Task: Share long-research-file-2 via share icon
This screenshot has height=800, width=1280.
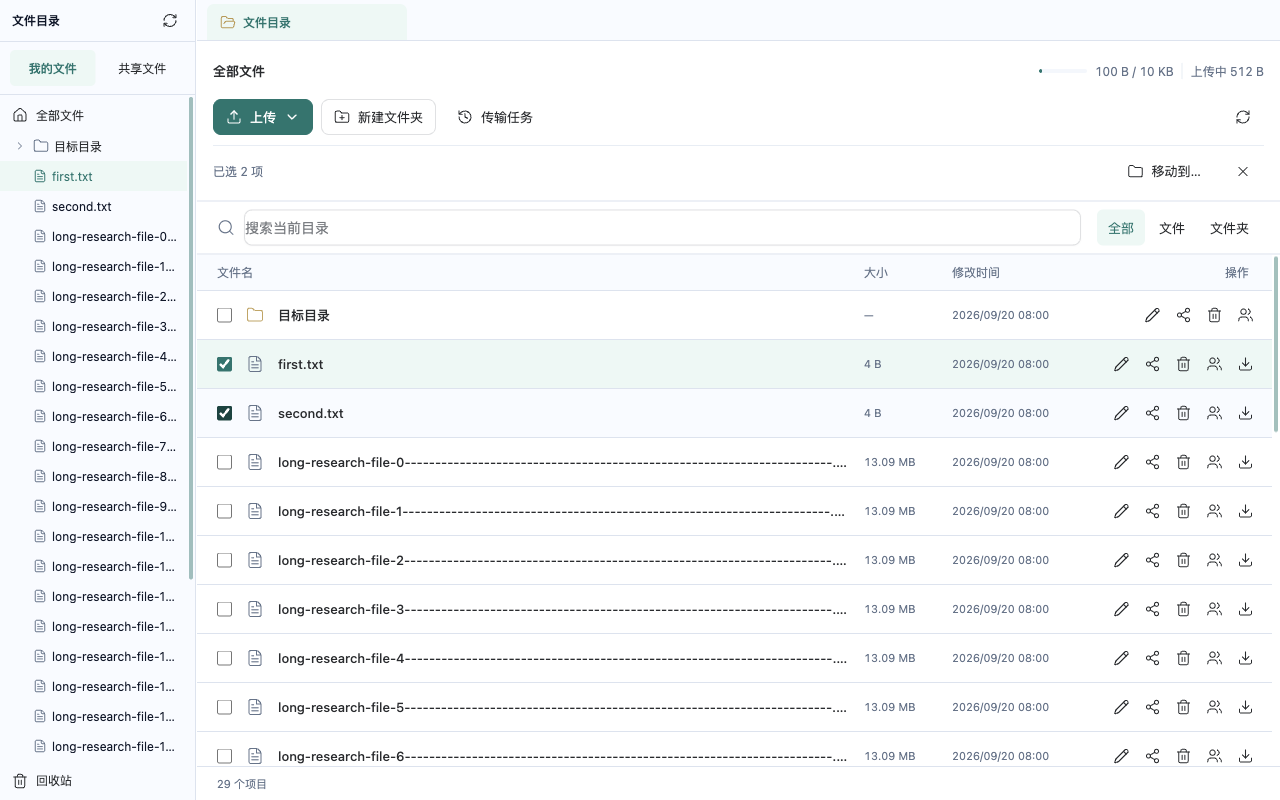Action: pyautogui.click(x=1152, y=560)
